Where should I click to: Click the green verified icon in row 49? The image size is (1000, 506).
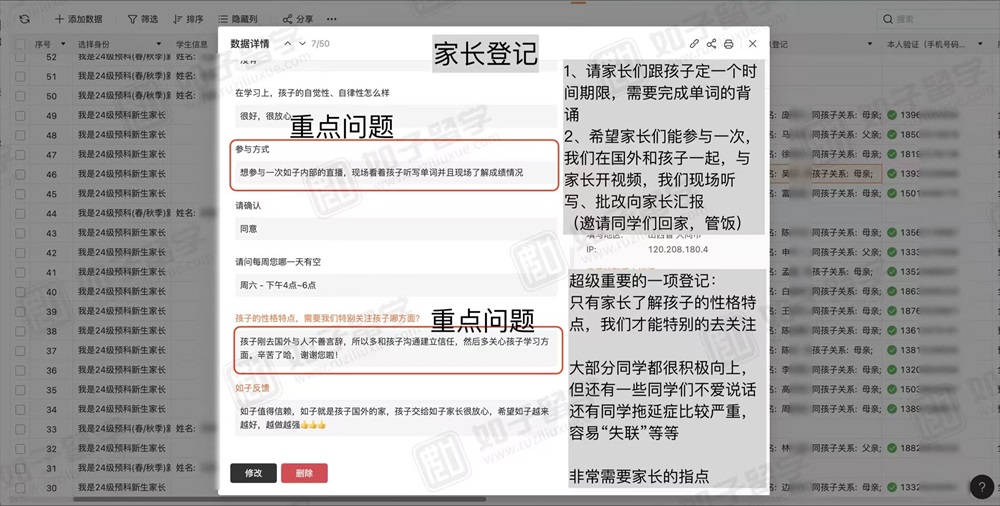[892, 115]
